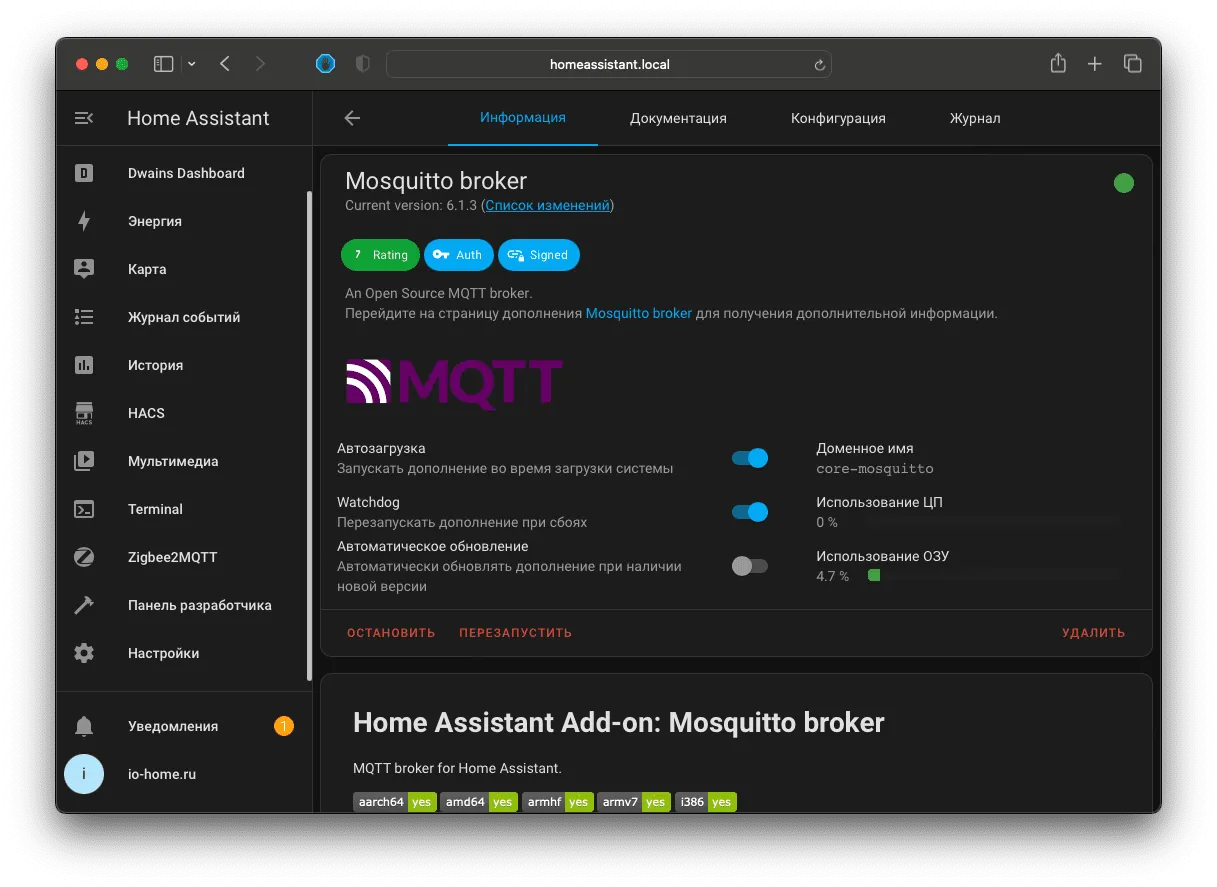
Task: Open Журнал событий menu item
Action: click(183, 317)
